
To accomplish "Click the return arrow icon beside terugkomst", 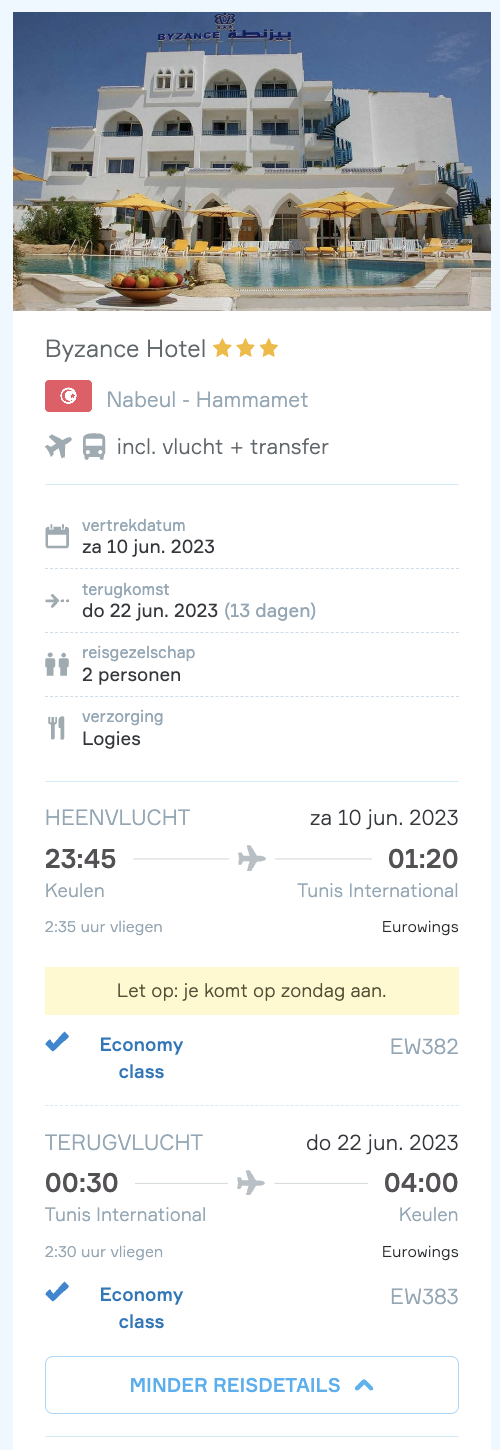I will (57, 600).
